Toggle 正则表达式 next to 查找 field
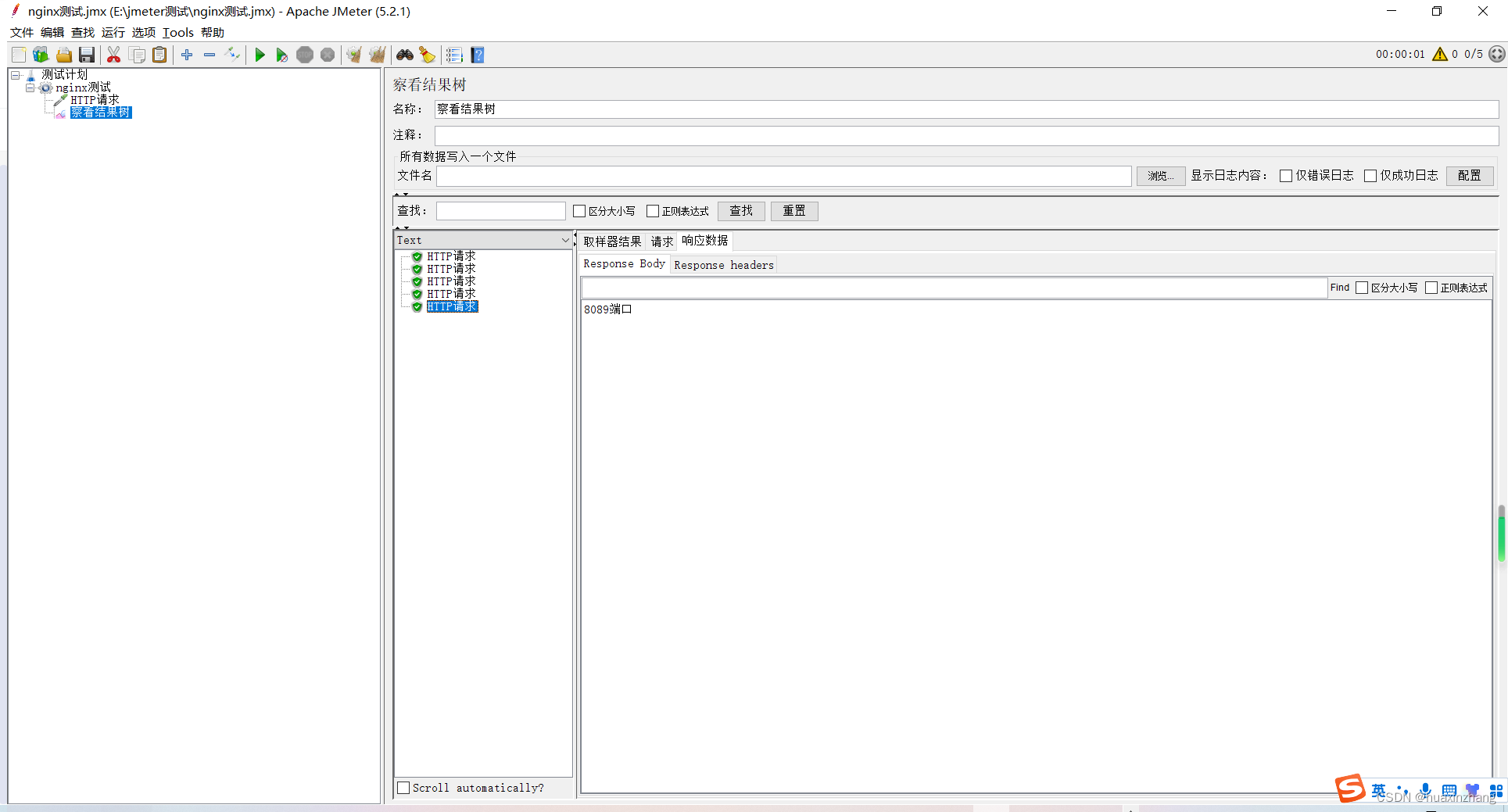1508x812 pixels. [x=653, y=211]
